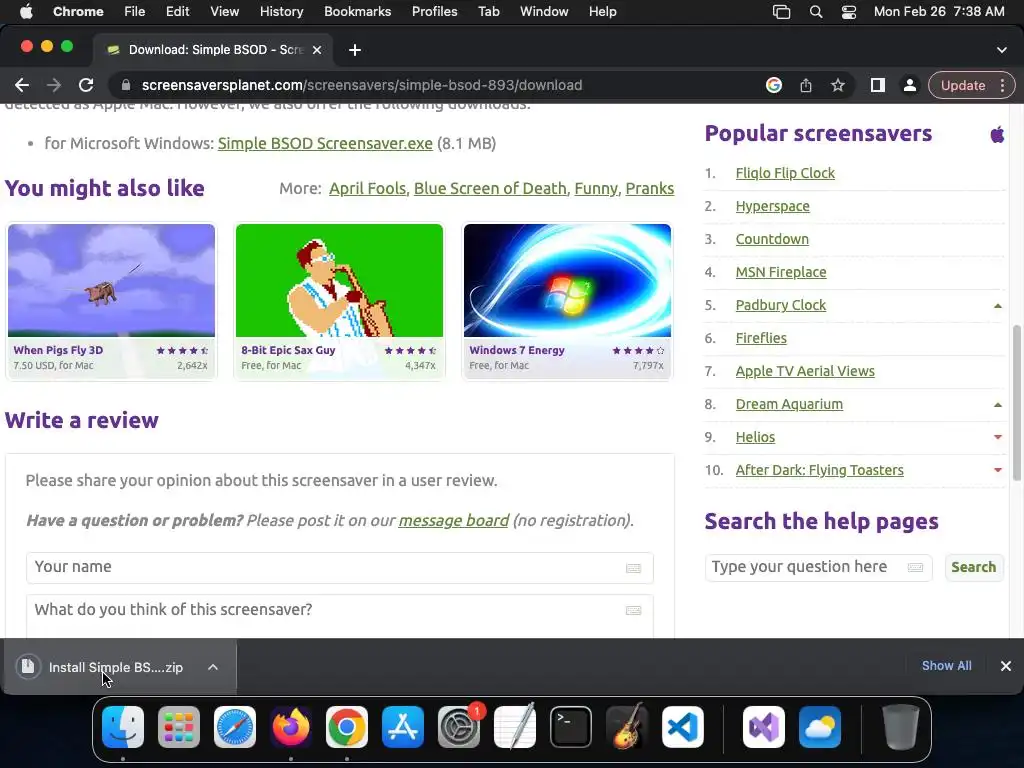1024x768 pixels.
Task: Open Control Center in the menu bar
Action: point(848,12)
